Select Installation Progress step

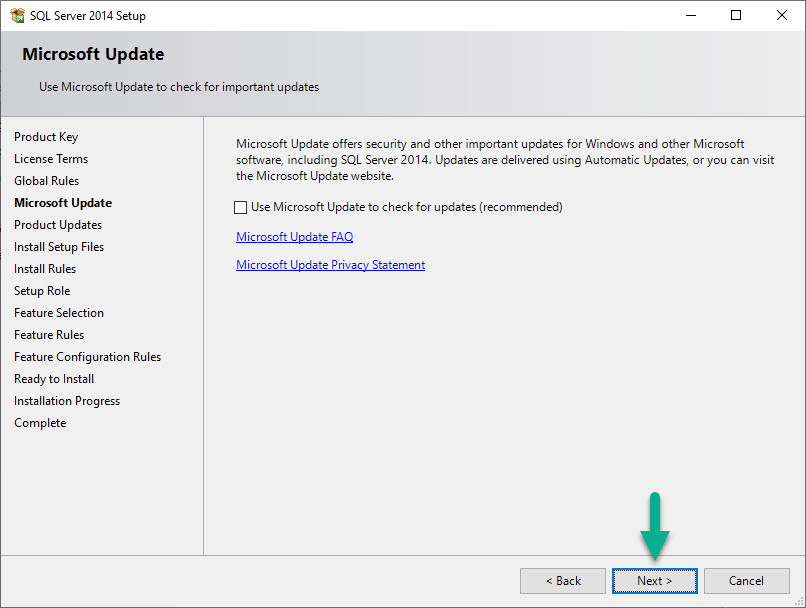67,401
